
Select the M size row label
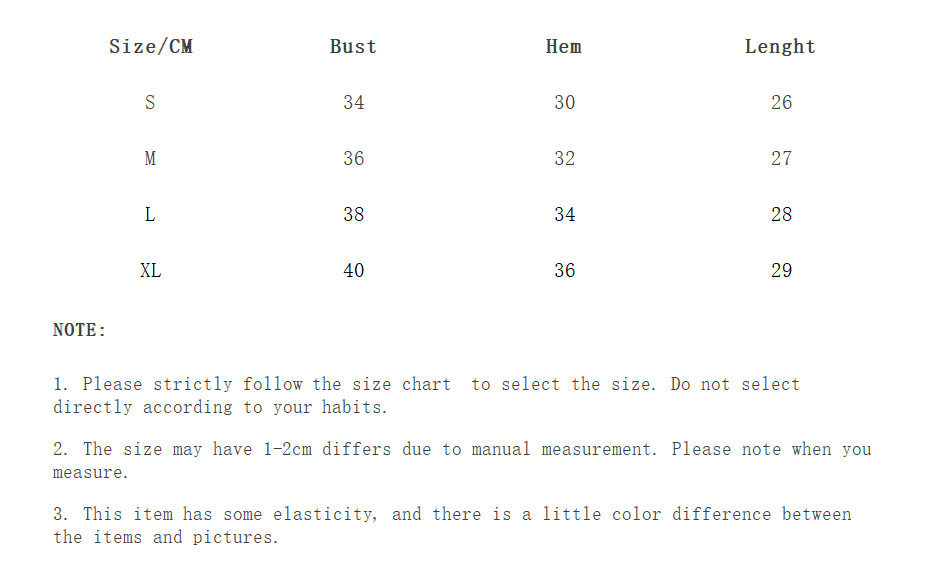click(x=150, y=159)
